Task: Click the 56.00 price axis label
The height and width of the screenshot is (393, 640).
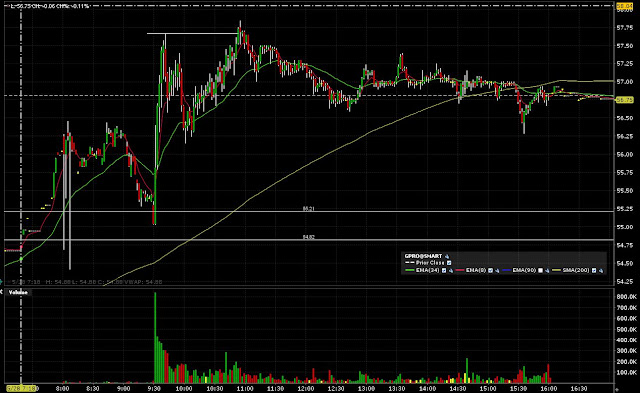Action: (625, 154)
